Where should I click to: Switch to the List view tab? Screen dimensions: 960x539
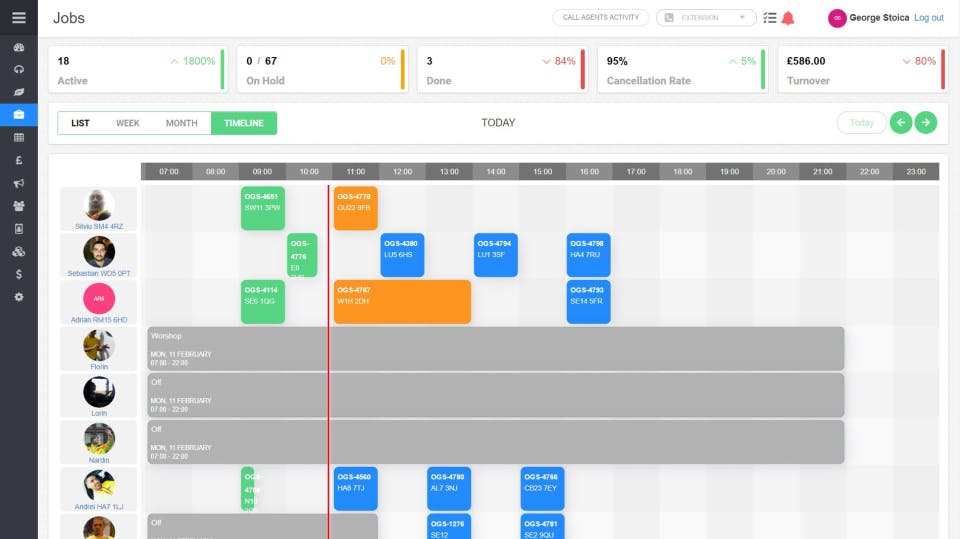80,122
